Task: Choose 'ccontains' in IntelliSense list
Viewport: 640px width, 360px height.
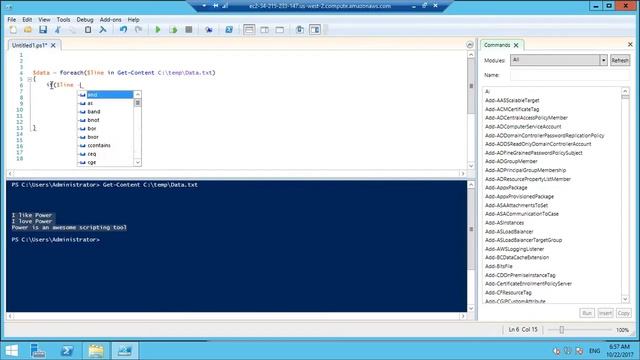Action: [x=105, y=145]
